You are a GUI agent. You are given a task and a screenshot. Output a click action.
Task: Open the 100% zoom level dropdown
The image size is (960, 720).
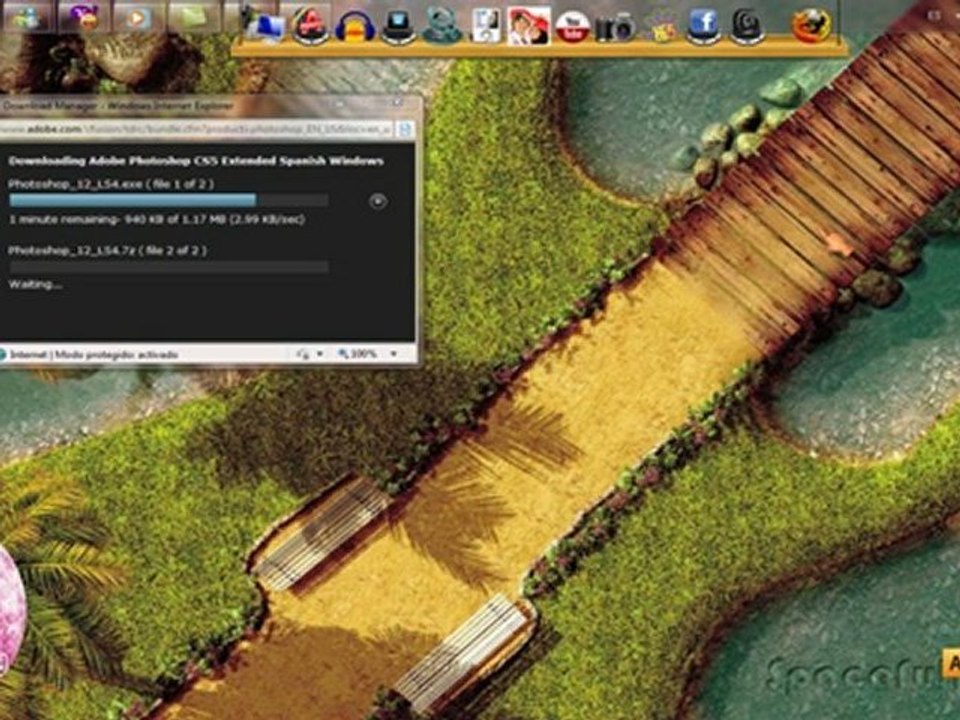tap(394, 354)
